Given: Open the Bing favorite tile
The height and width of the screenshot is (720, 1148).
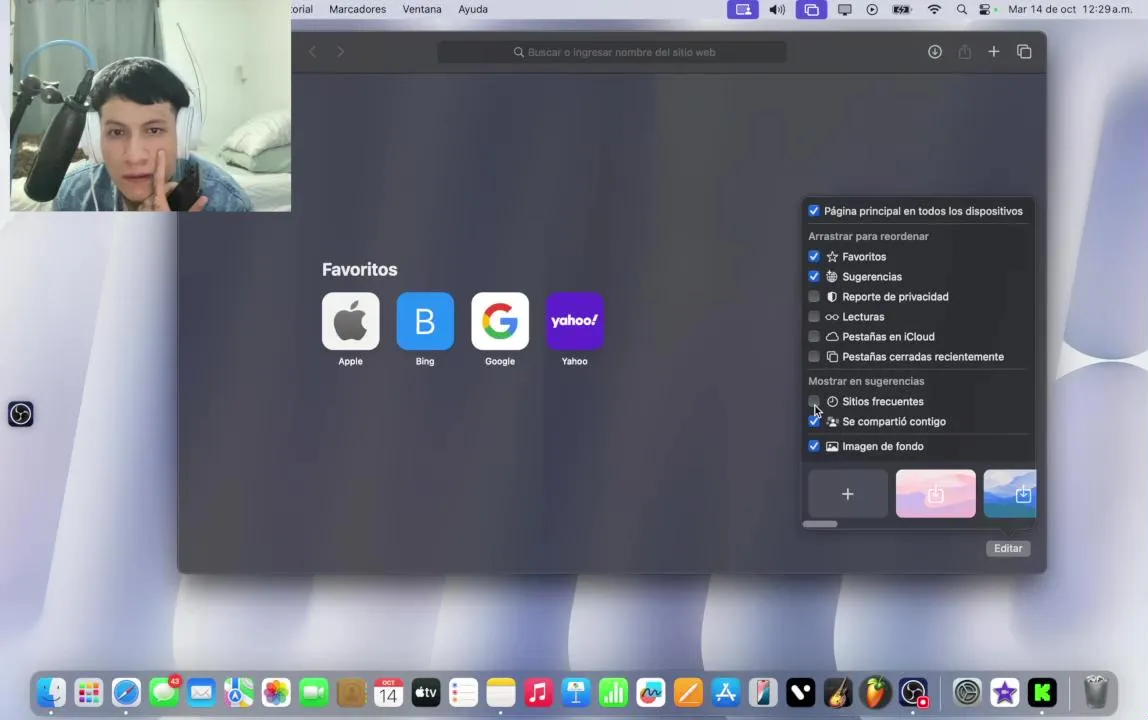Looking at the screenshot, I should coord(425,321).
